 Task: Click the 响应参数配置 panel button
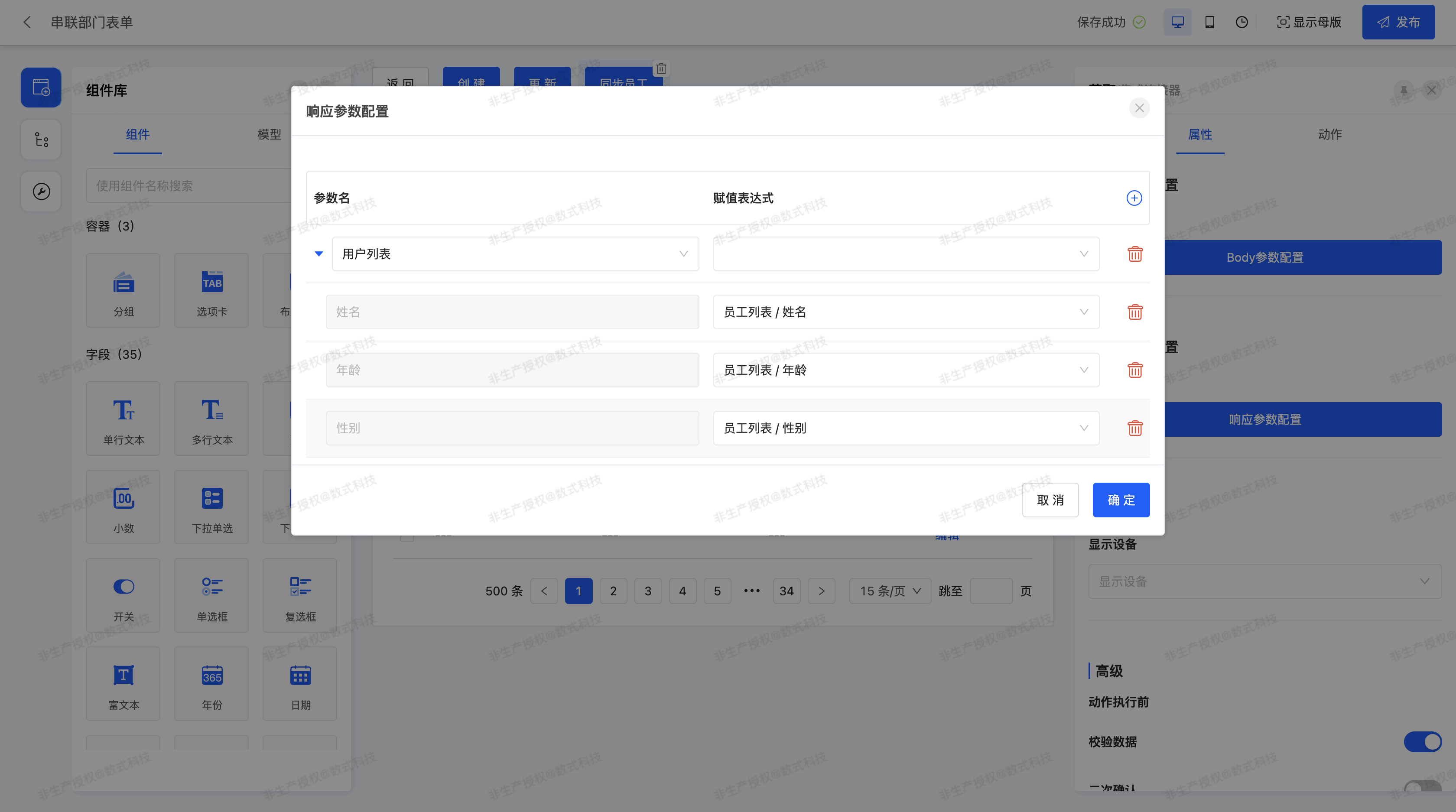click(x=1303, y=420)
